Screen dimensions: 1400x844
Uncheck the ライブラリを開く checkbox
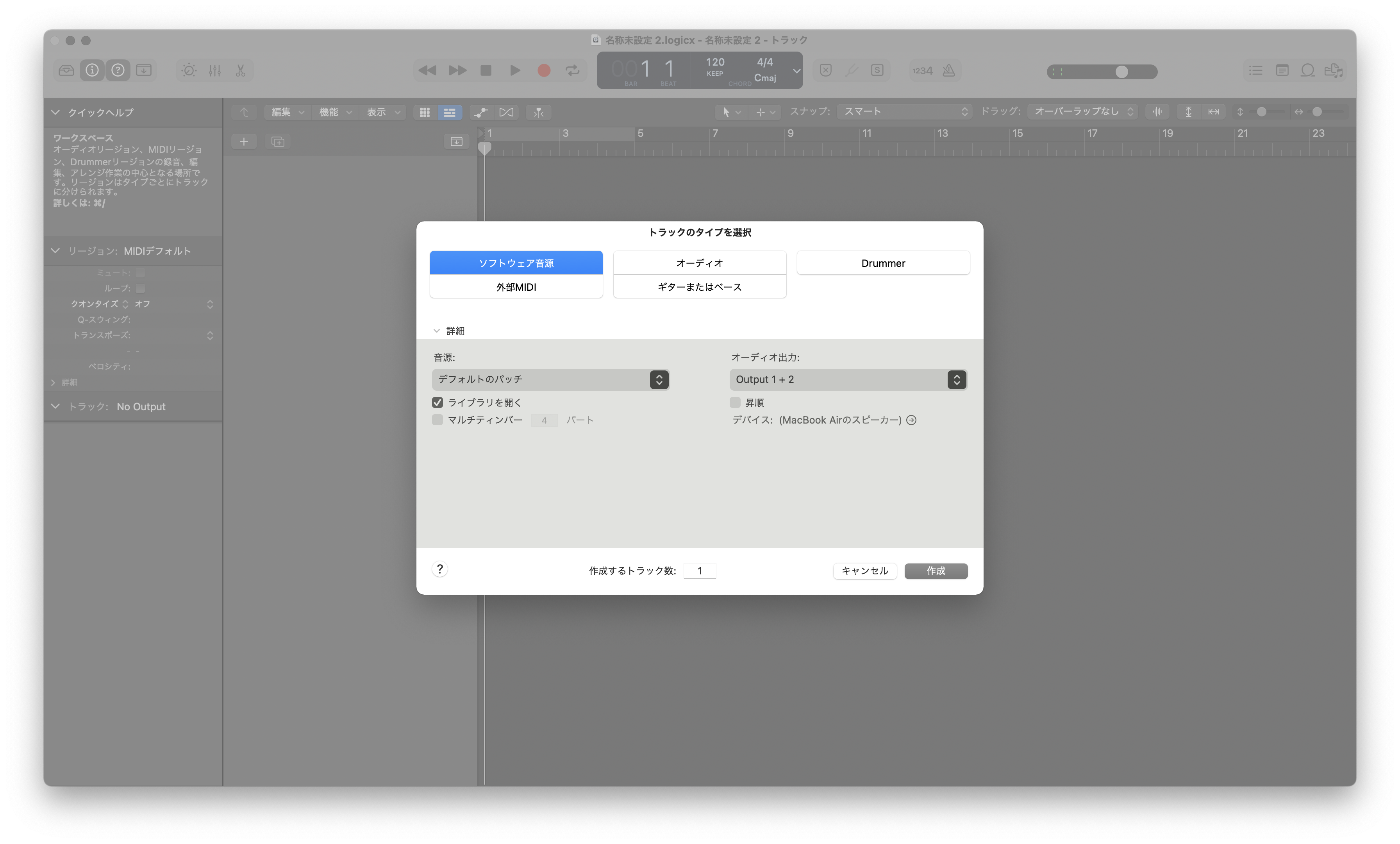(x=437, y=402)
